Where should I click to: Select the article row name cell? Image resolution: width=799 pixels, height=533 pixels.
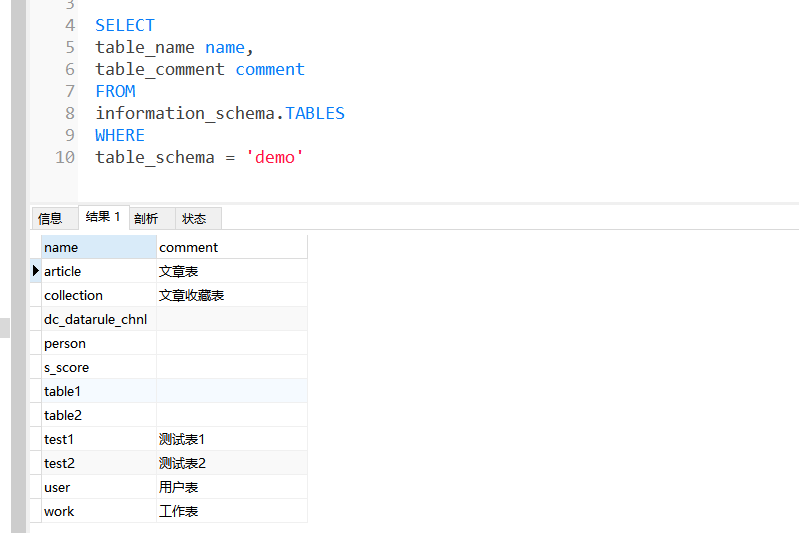(x=99, y=271)
